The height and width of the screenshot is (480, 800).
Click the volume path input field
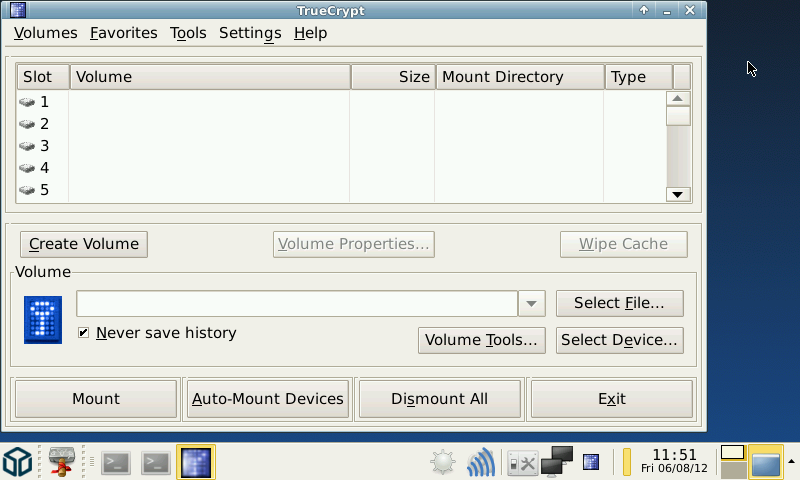297,304
